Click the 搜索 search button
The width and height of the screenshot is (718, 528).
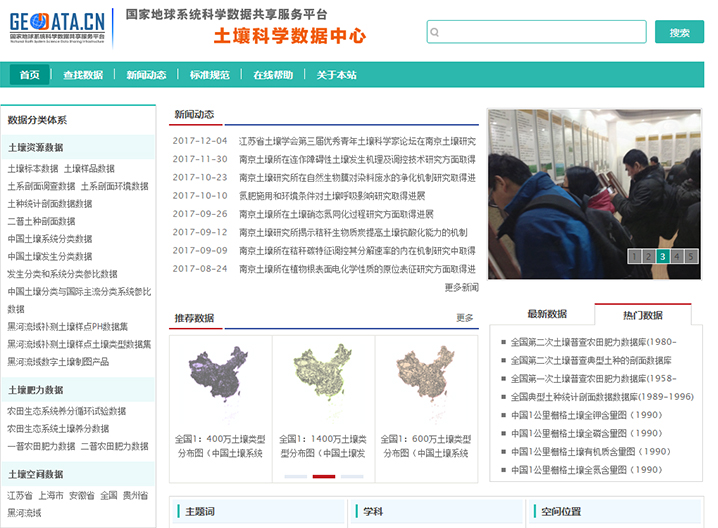tap(679, 32)
